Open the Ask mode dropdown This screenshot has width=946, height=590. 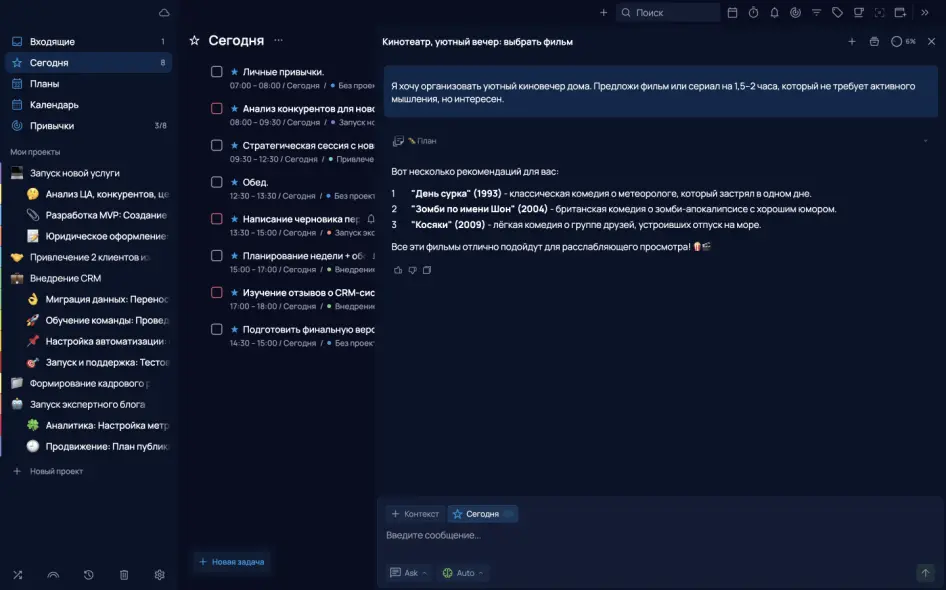click(x=410, y=573)
